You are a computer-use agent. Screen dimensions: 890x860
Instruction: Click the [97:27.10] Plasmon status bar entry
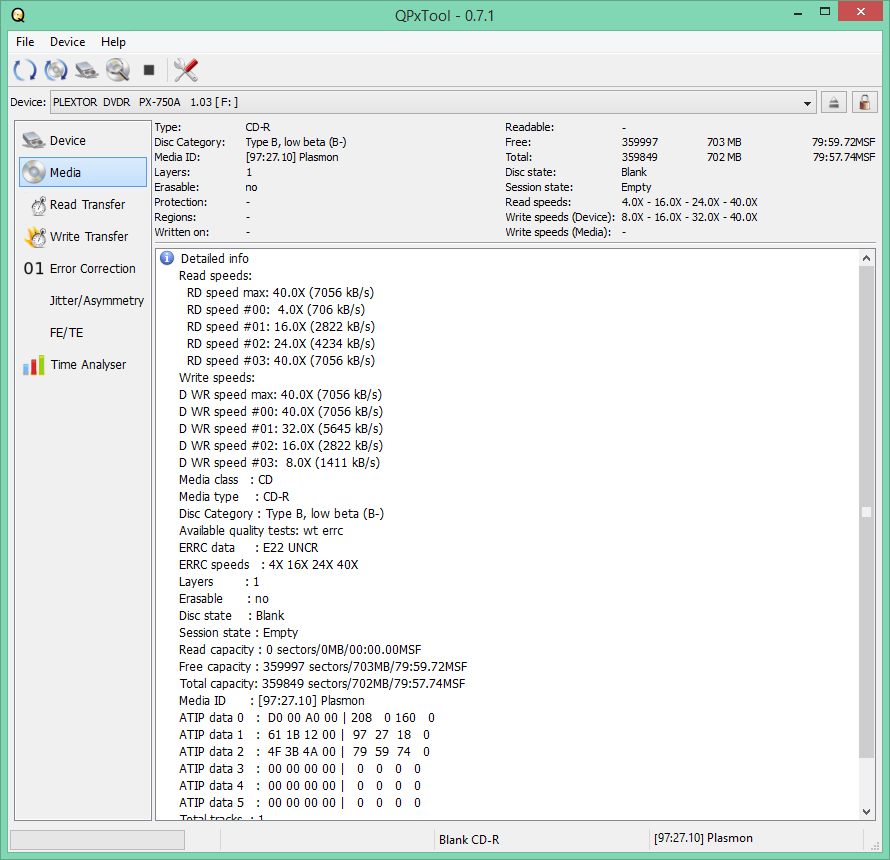[x=703, y=838]
